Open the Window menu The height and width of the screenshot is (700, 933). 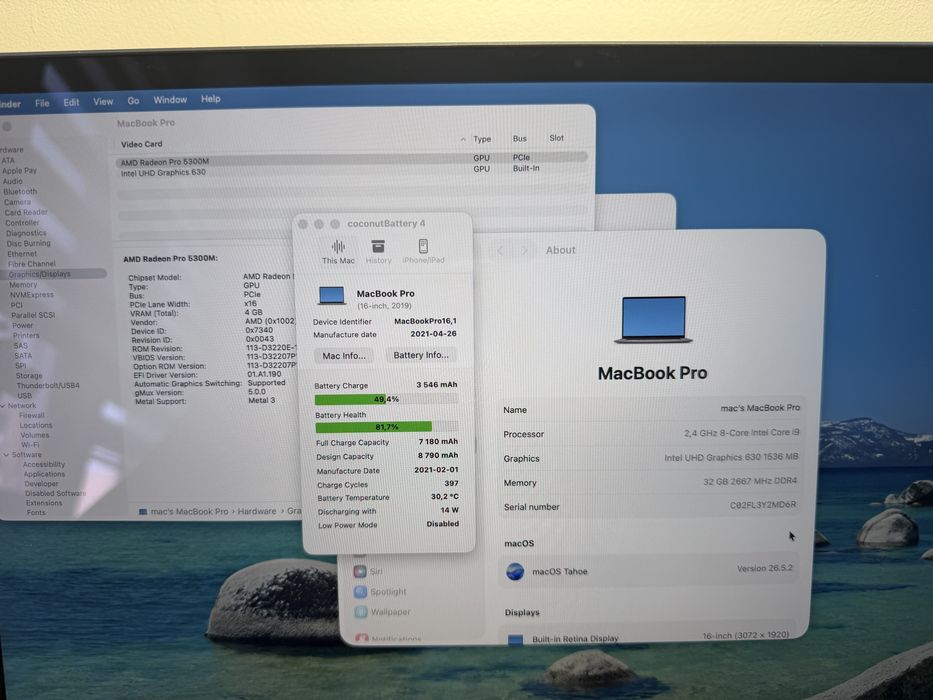coord(170,100)
